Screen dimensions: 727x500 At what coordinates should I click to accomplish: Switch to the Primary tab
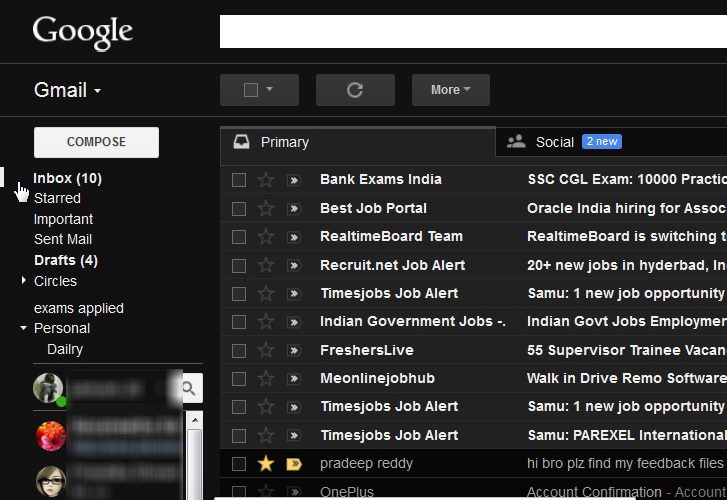click(x=358, y=142)
